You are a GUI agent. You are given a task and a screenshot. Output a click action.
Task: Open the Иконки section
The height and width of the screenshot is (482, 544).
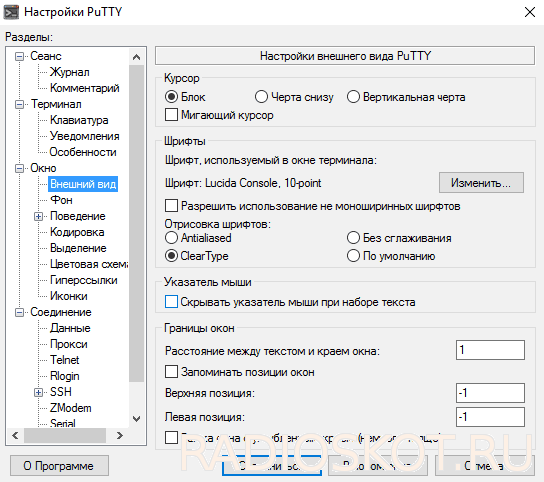69,296
